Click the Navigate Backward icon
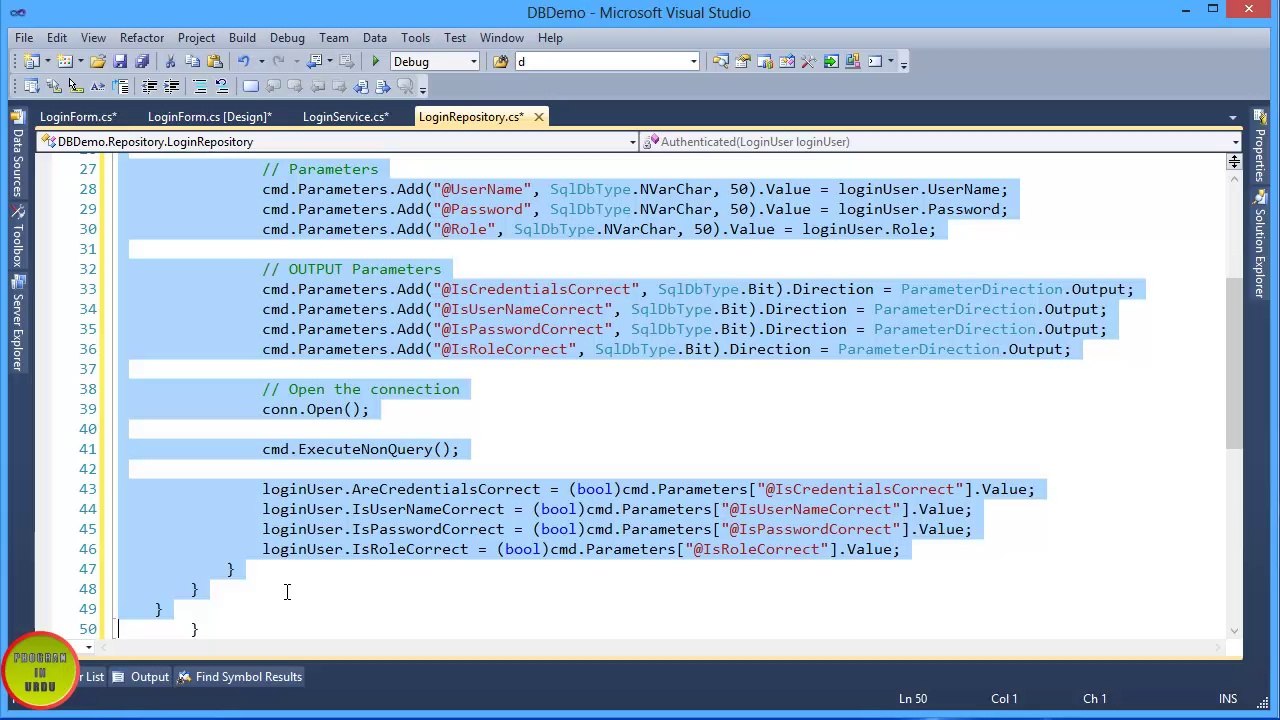 (316, 61)
